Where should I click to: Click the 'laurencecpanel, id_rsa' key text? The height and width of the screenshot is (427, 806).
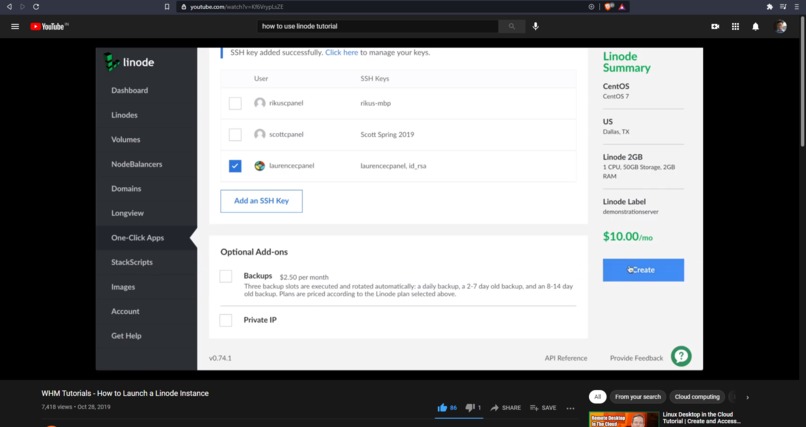(393, 165)
